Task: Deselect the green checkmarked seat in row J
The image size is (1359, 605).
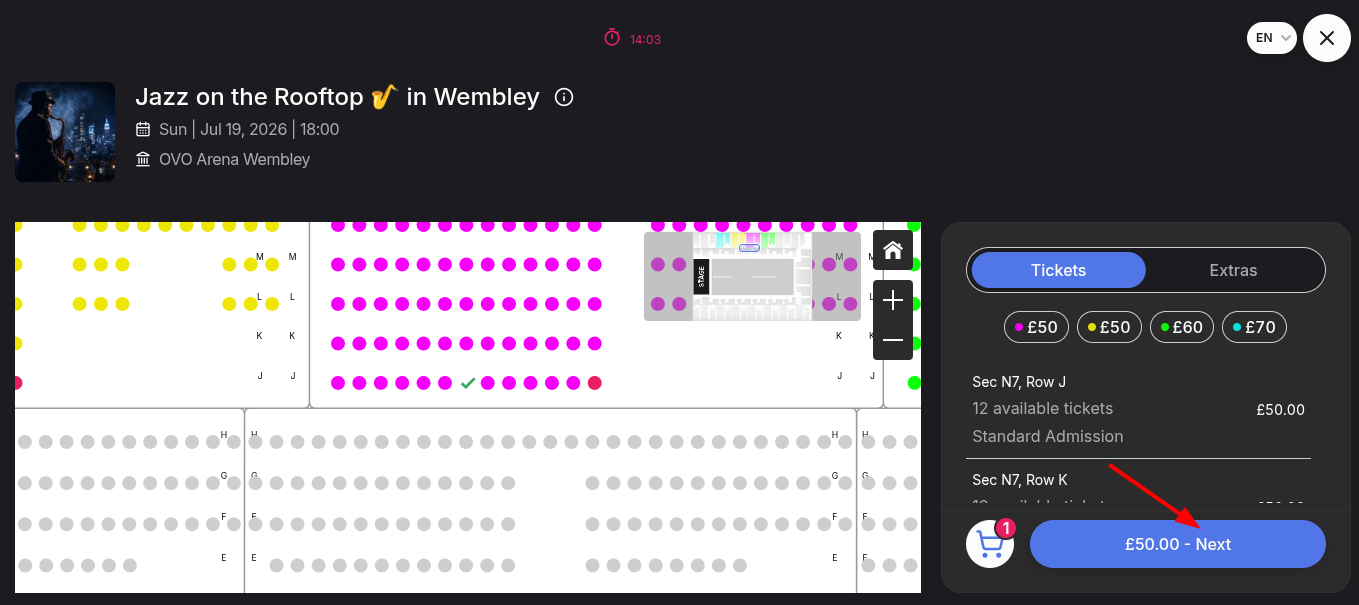Action: pos(467,383)
